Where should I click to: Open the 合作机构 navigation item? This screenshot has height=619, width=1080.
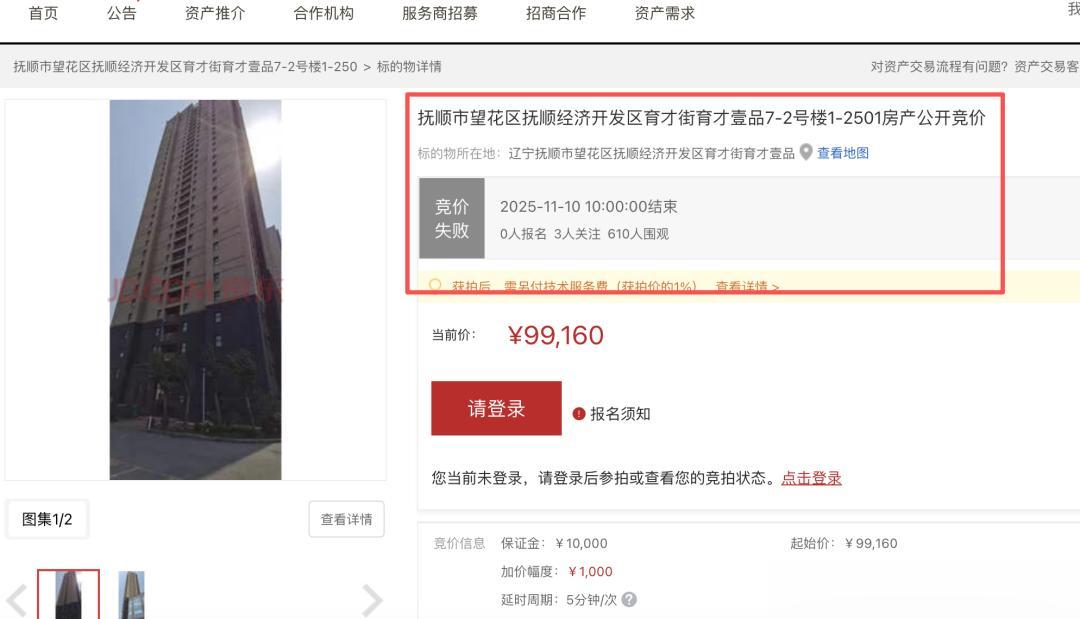pos(324,13)
